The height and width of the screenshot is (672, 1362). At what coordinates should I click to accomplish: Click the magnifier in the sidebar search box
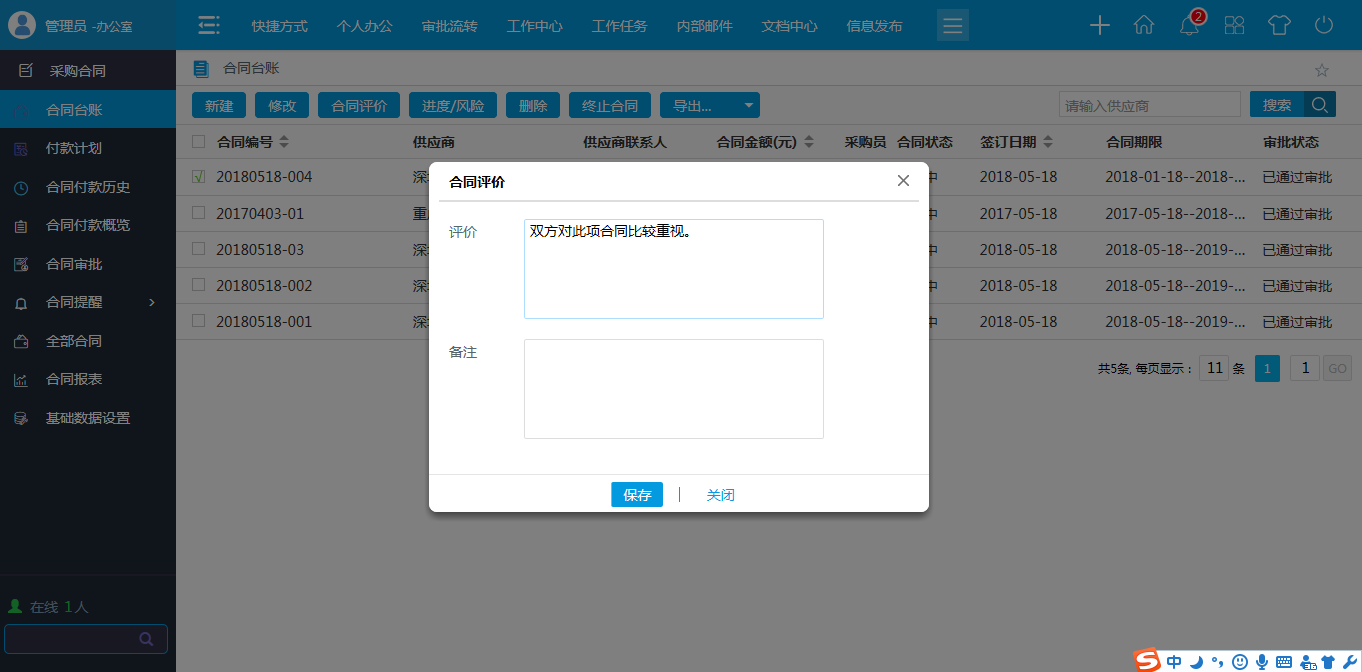click(x=146, y=638)
